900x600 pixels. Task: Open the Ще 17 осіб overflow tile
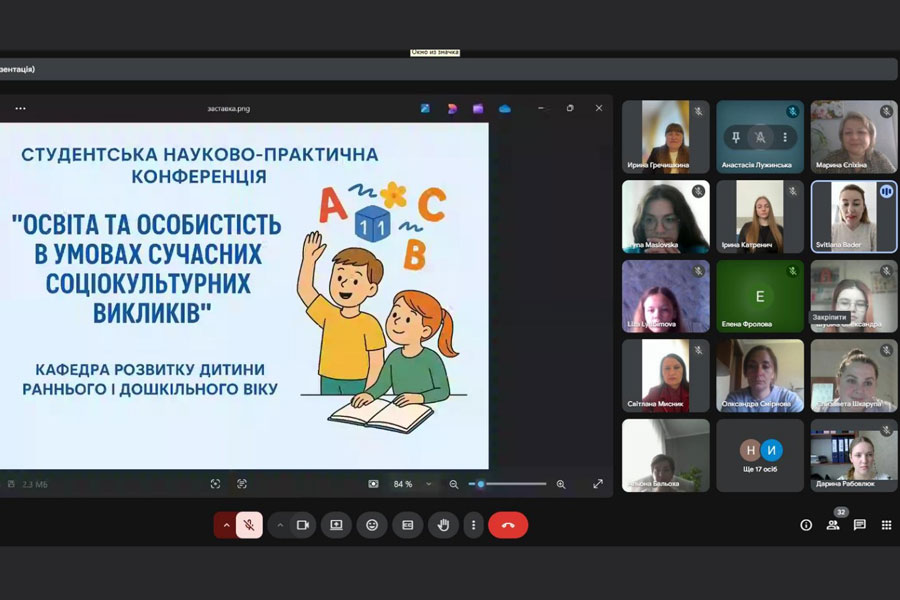coord(760,455)
